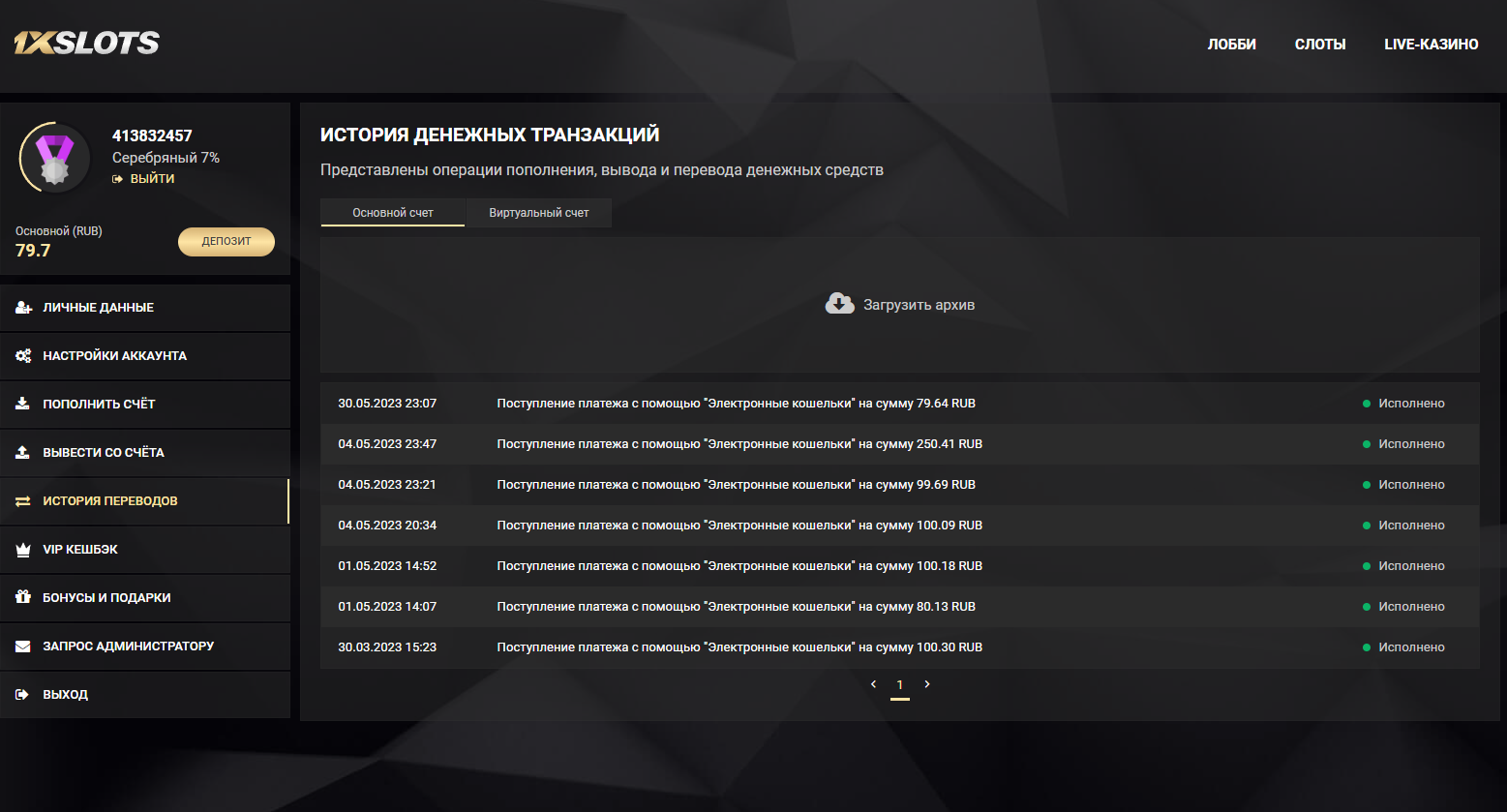
Task: Click the balance value 79.7
Action: 33,251
